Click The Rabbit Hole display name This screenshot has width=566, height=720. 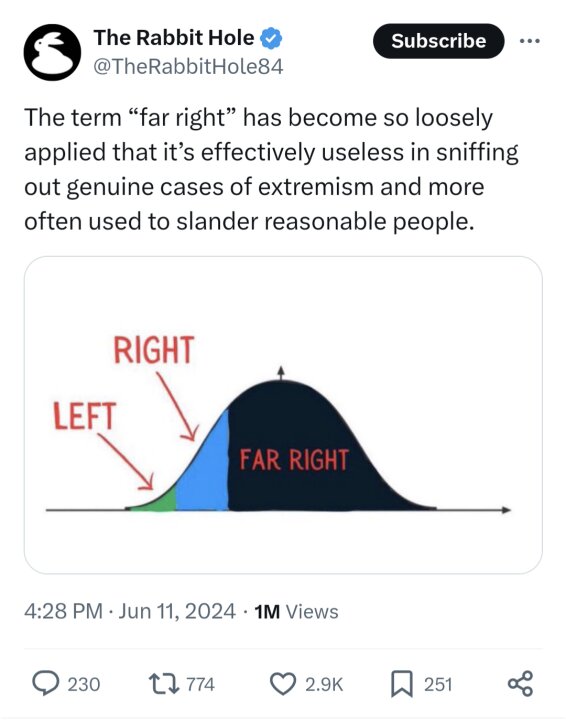(x=174, y=38)
